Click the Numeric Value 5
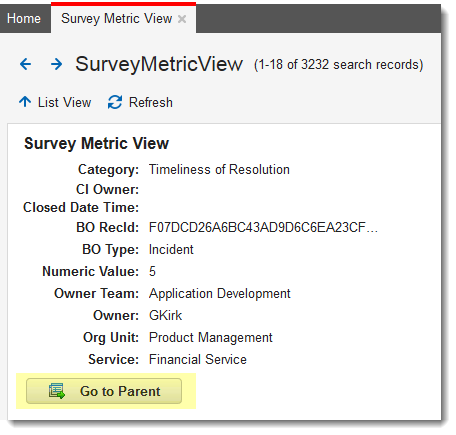Viewport: 456px width, 435px height. pos(152,272)
